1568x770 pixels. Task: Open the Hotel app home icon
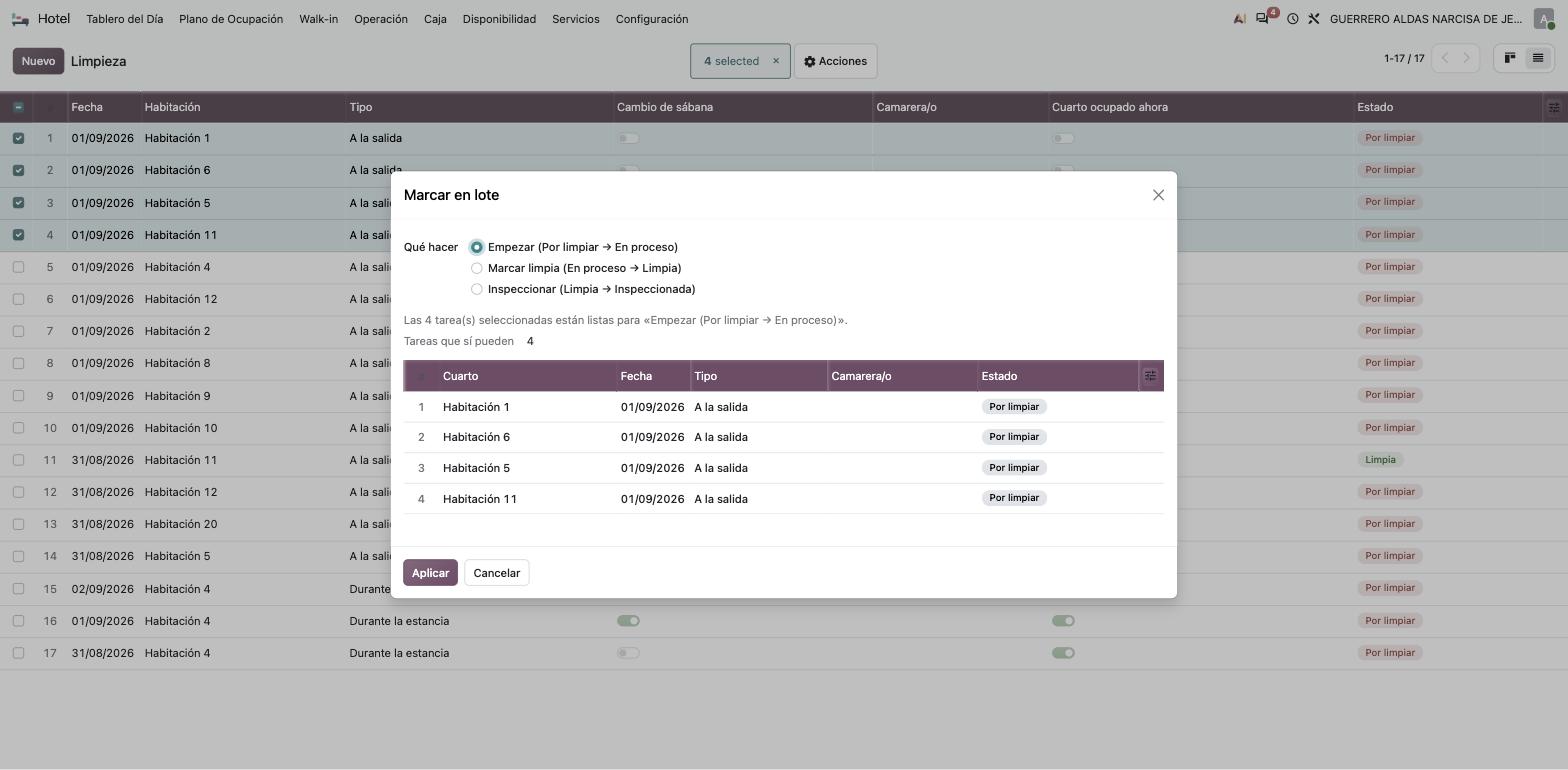coord(20,19)
